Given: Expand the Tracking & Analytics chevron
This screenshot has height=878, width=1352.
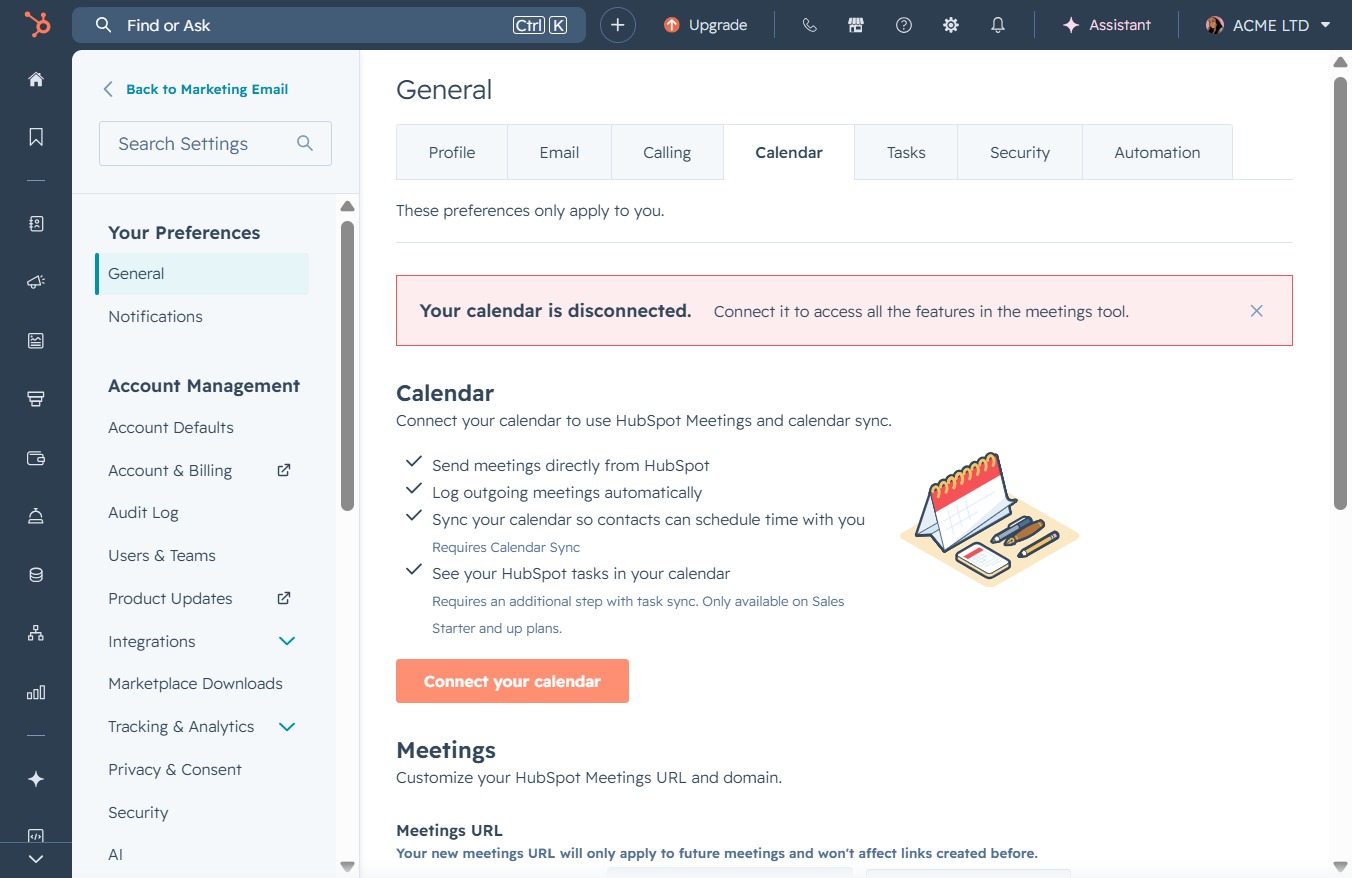Looking at the screenshot, I should [287, 726].
